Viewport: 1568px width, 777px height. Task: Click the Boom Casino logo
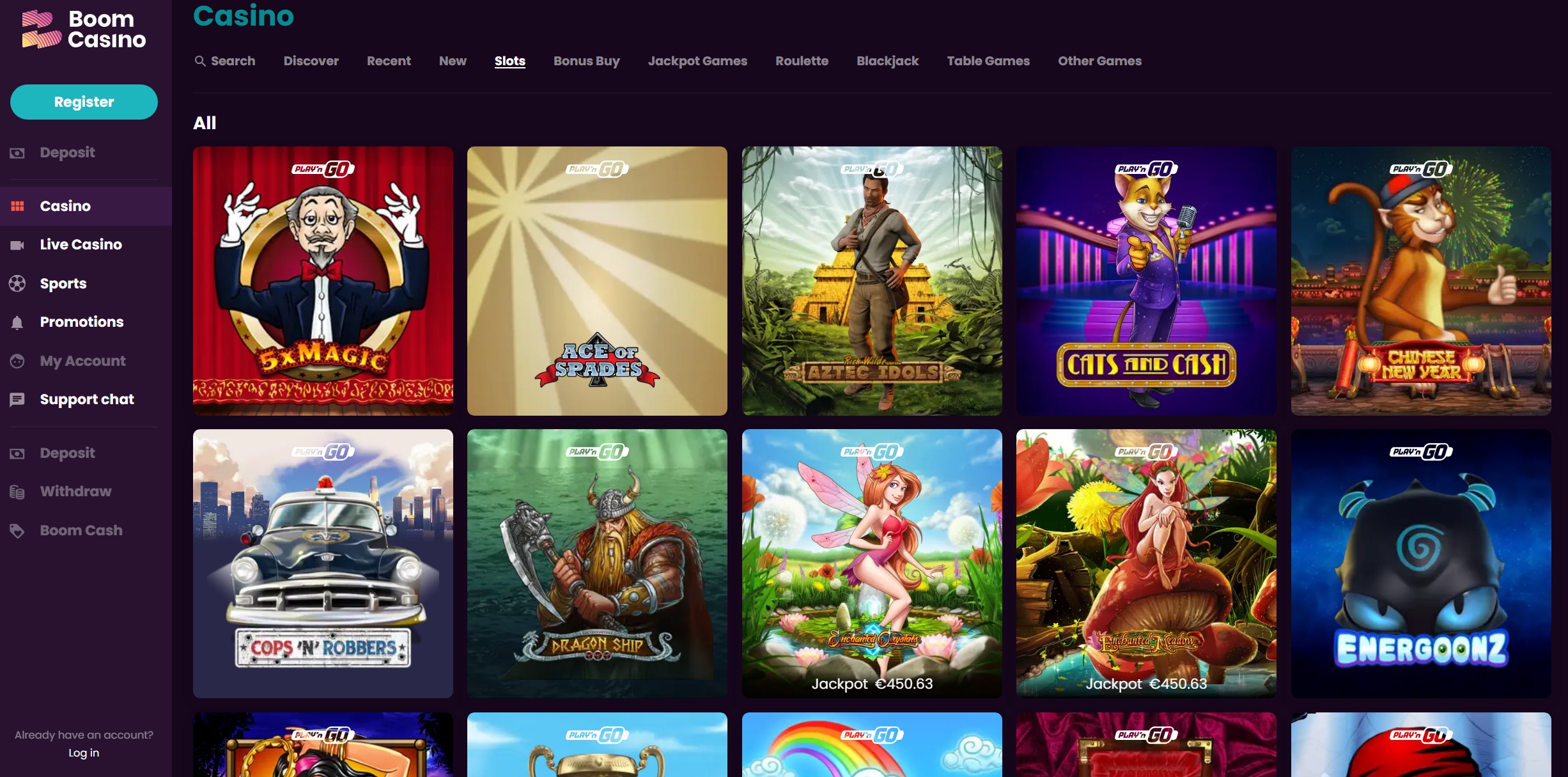point(83,29)
